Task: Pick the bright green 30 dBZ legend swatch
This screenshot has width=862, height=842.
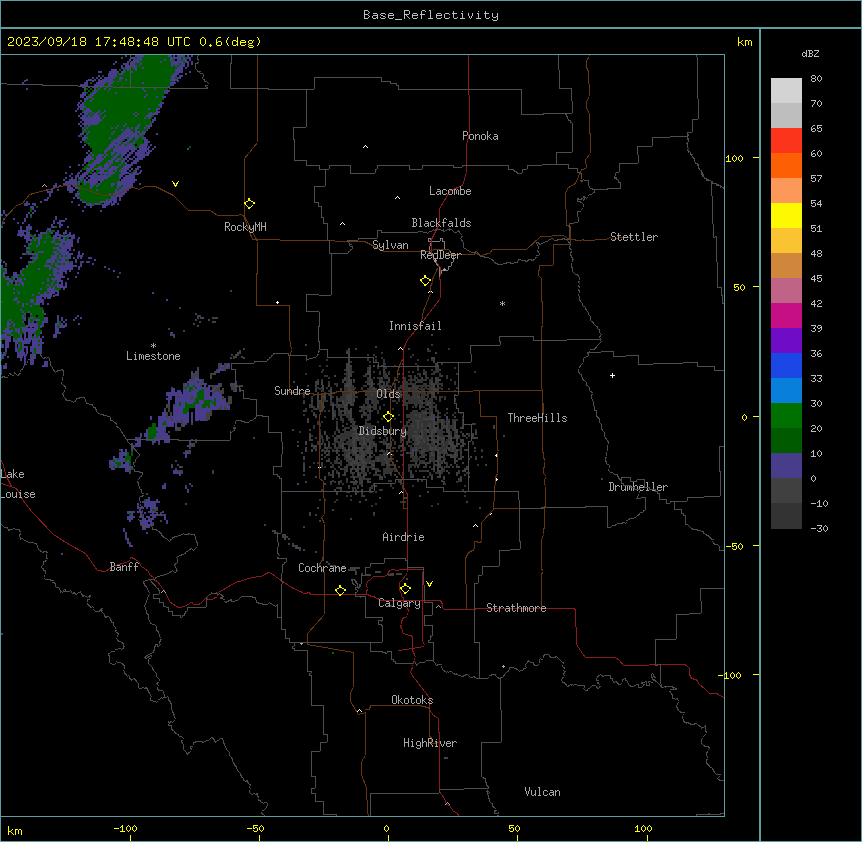Action: (x=786, y=416)
